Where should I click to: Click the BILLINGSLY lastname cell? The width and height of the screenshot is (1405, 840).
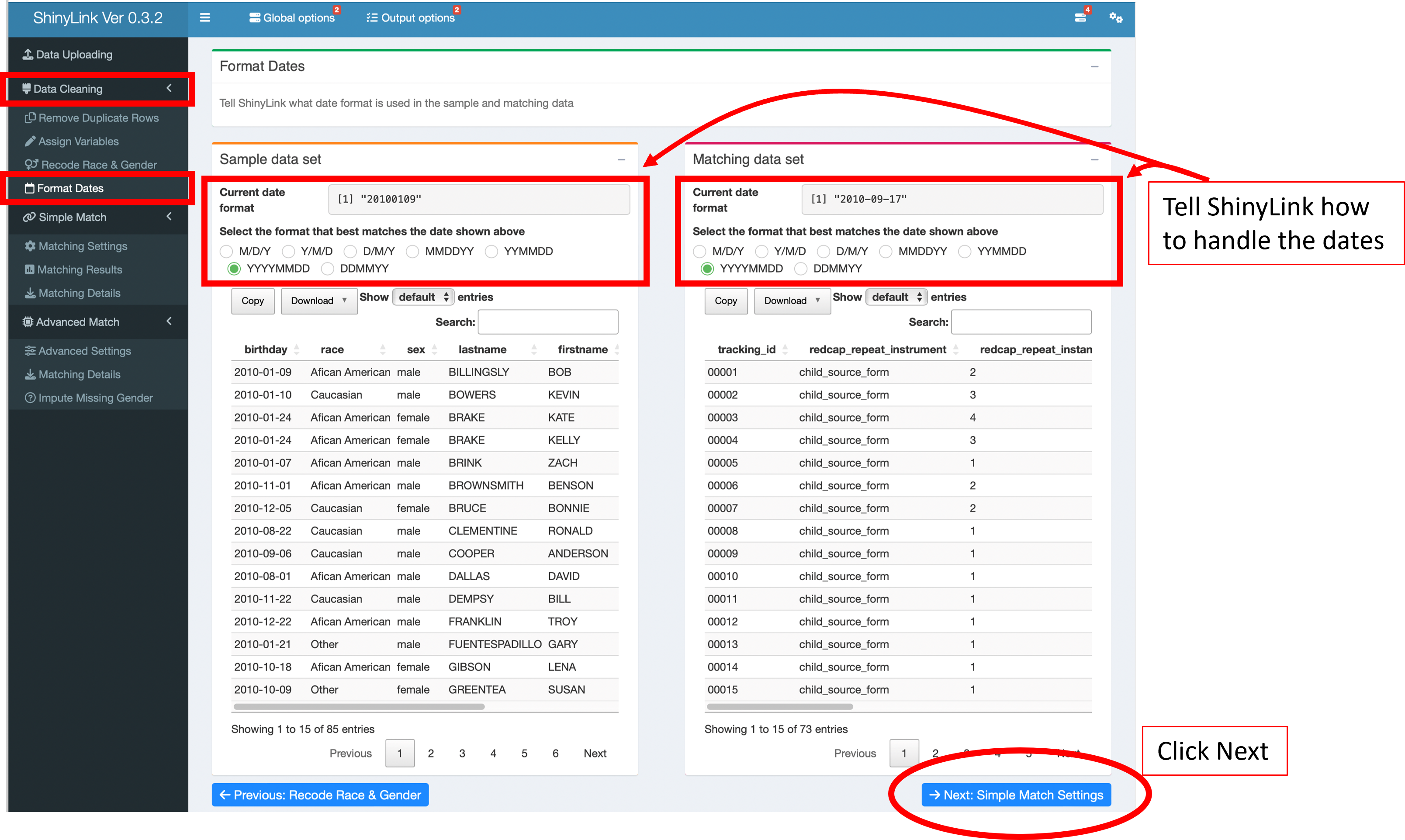pos(479,372)
